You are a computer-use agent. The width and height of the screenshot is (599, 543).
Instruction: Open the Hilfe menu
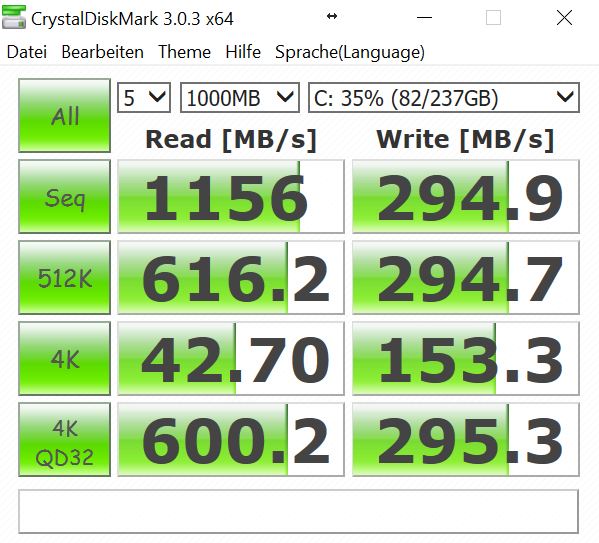[x=243, y=52]
